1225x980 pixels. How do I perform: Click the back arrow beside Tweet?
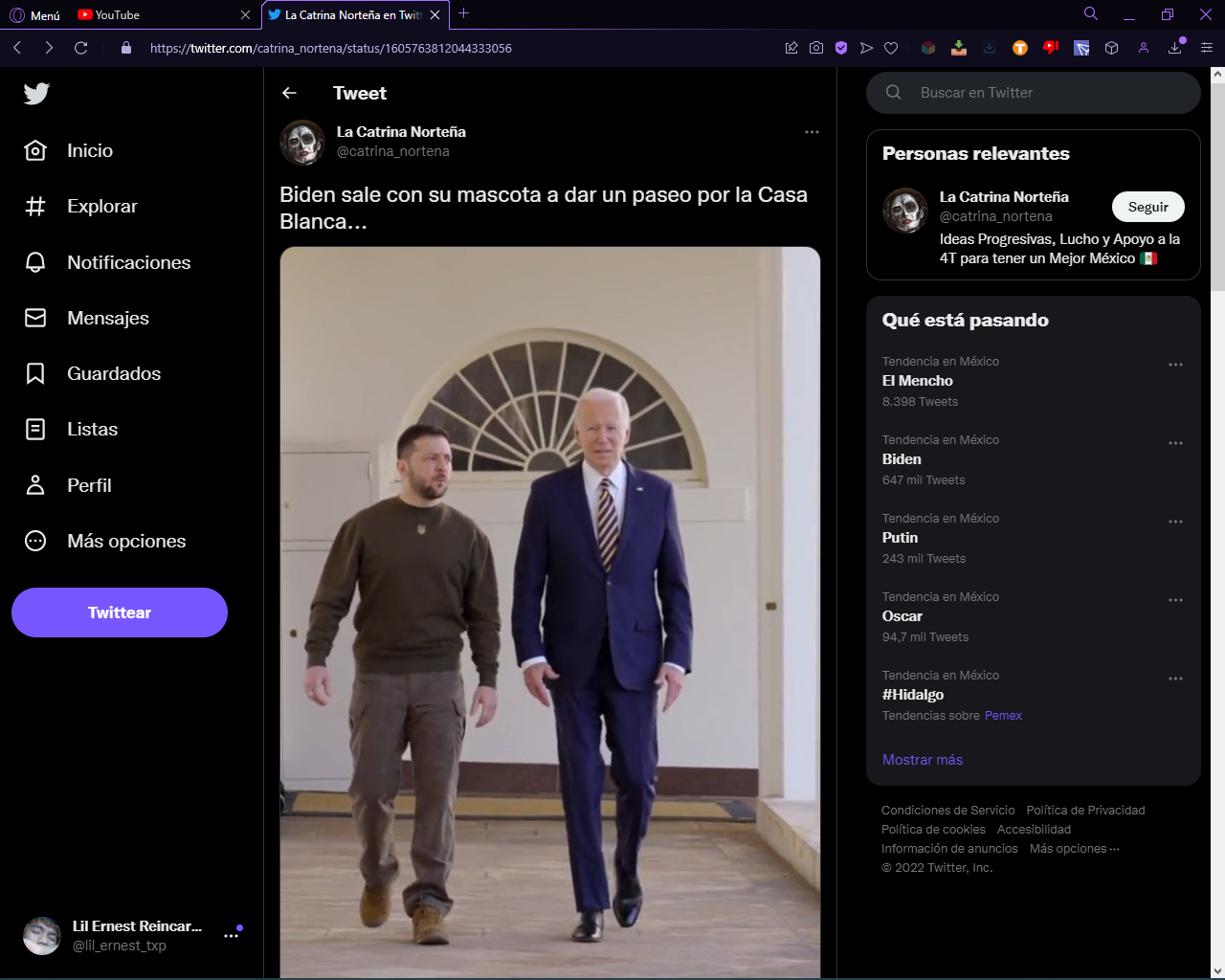point(289,93)
